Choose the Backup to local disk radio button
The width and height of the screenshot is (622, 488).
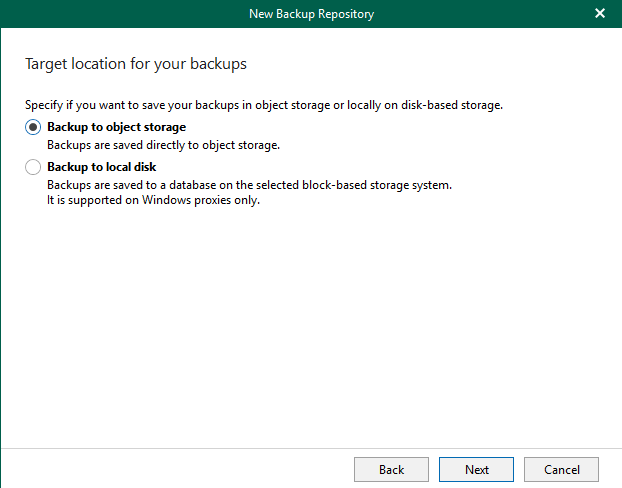tap(33, 167)
